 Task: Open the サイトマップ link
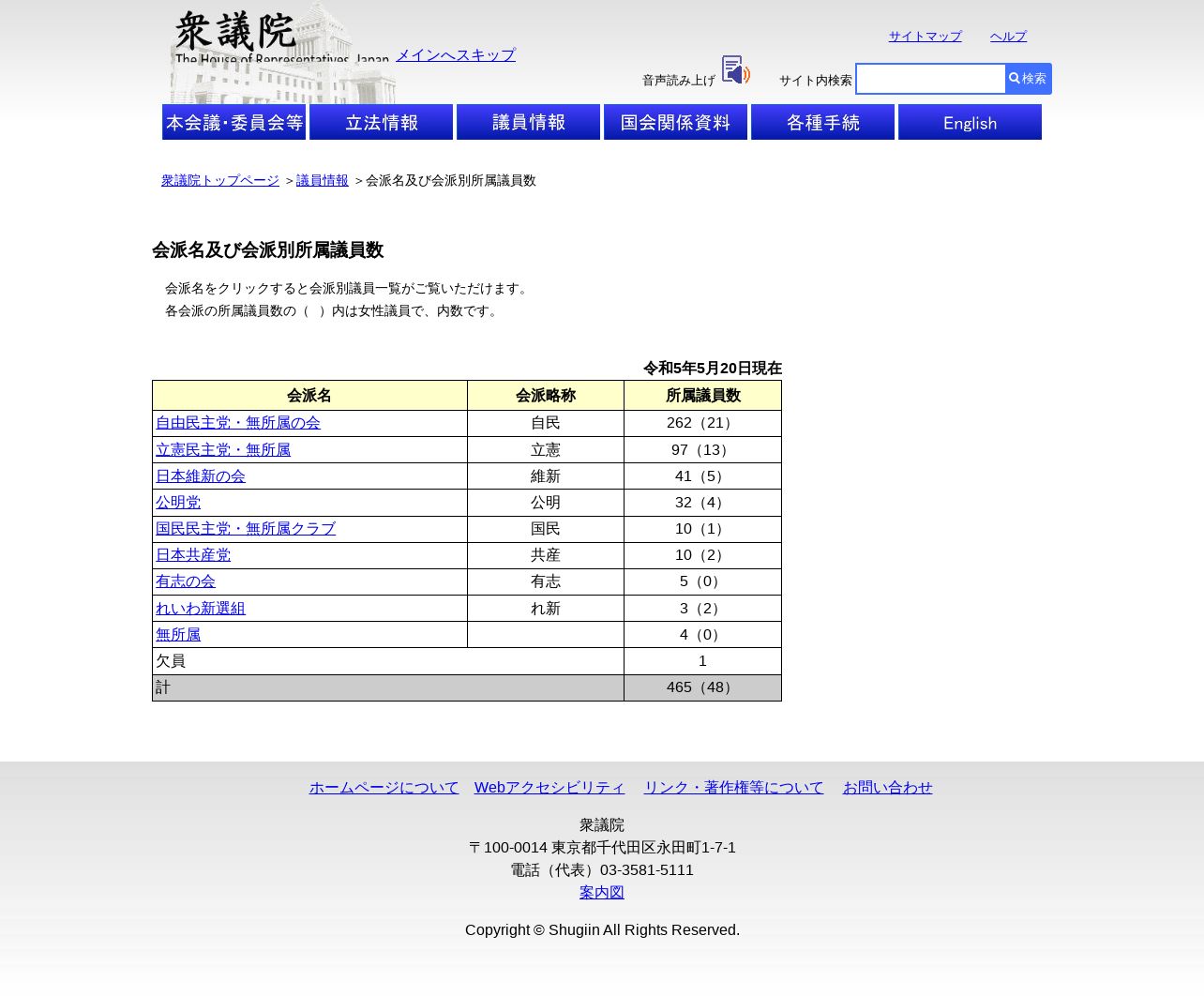(926, 37)
